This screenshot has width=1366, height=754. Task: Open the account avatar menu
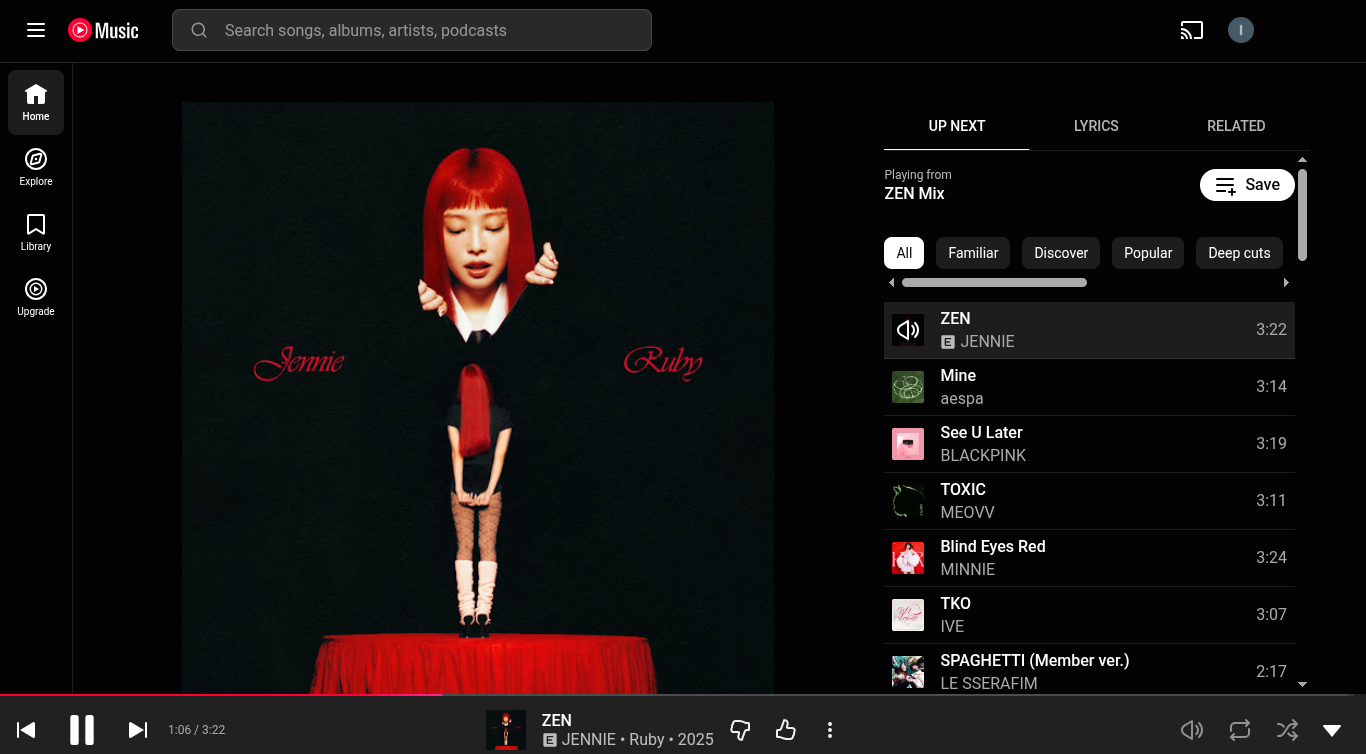point(1241,30)
